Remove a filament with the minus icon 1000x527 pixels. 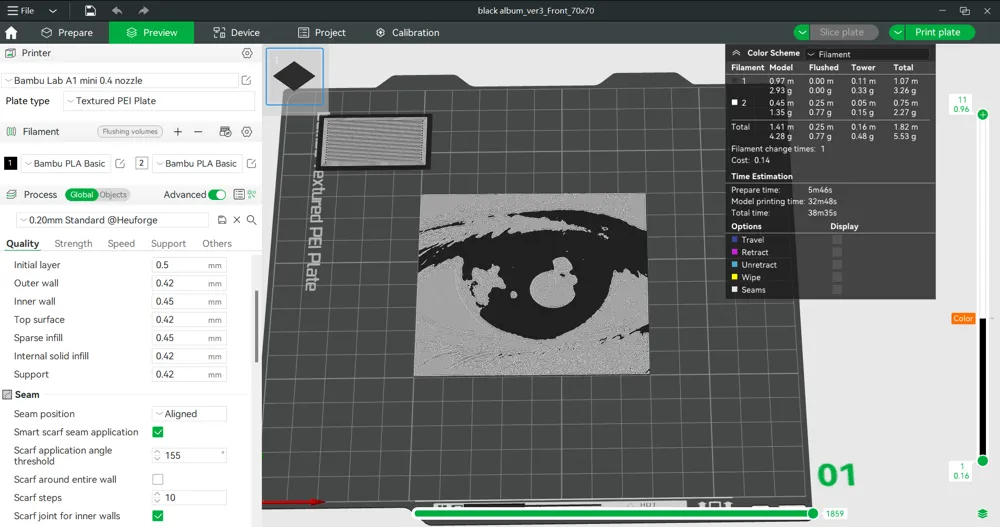[x=198, y=131]
